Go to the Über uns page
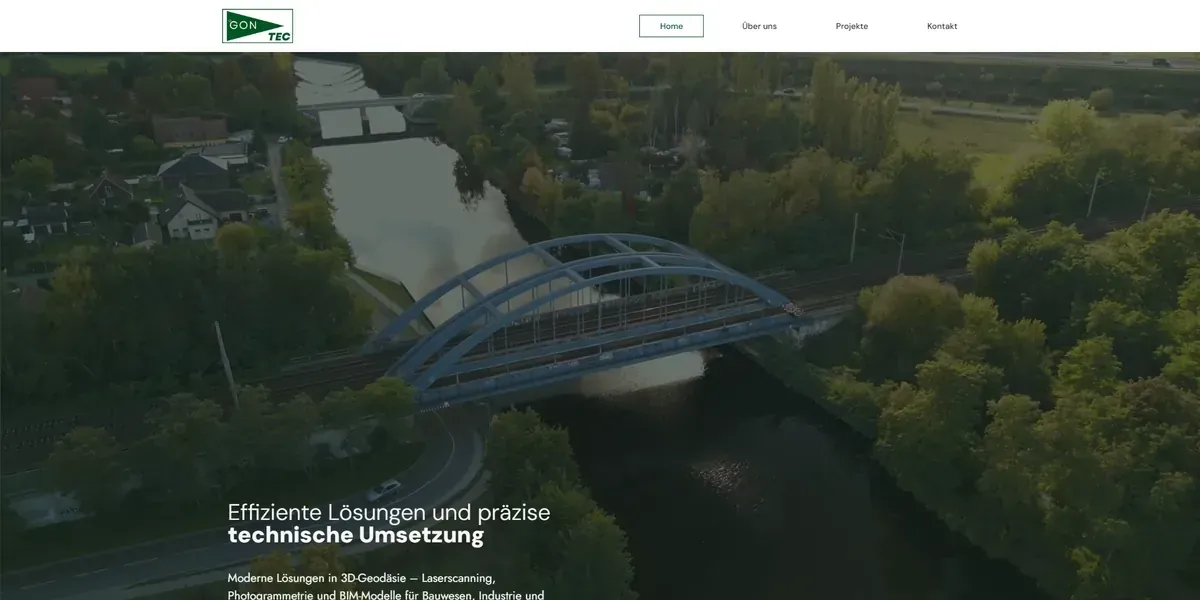Screen dimensions: 1200x600 pyautogui.click(x=759, y=26)
